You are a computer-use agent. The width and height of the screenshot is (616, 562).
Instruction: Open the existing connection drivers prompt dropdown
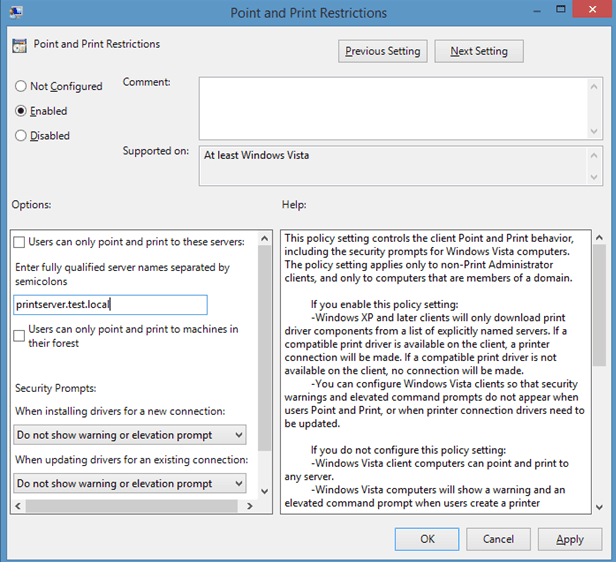point(130,483)
